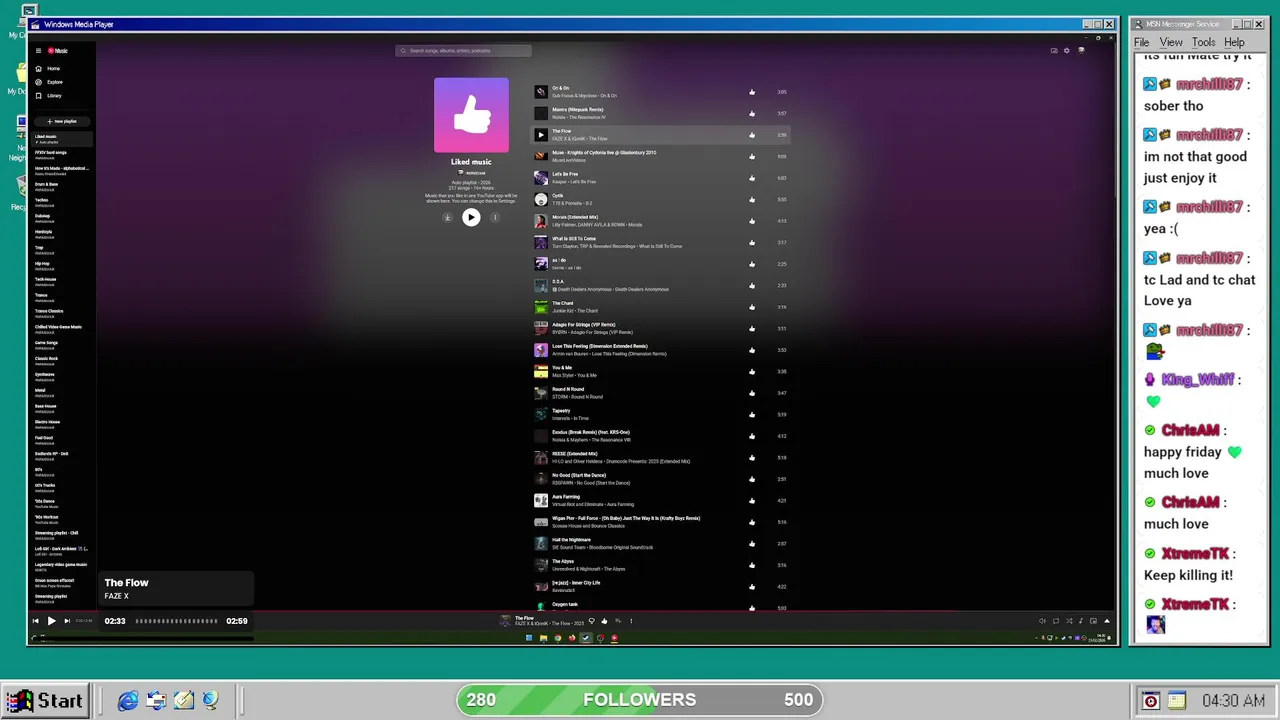Open the View menu in MSN Messenger

coord(1171,42)
